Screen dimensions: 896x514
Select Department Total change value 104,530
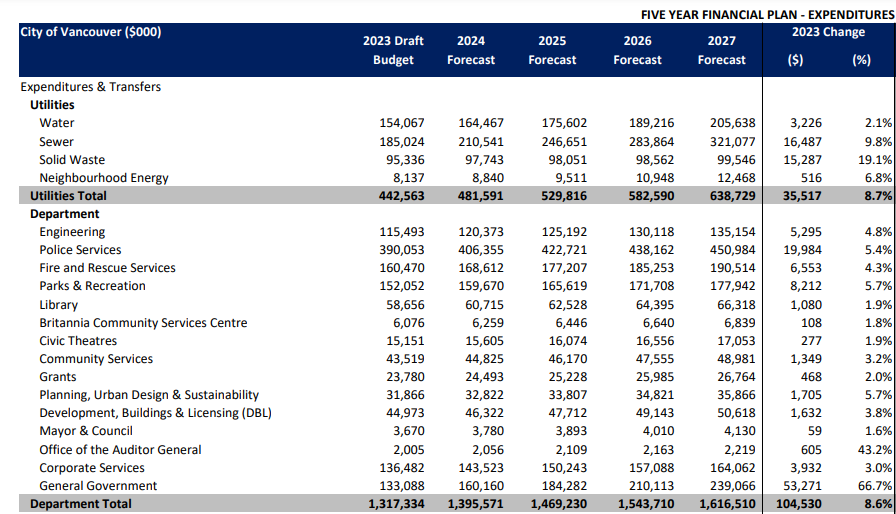[x=798, y=504]
